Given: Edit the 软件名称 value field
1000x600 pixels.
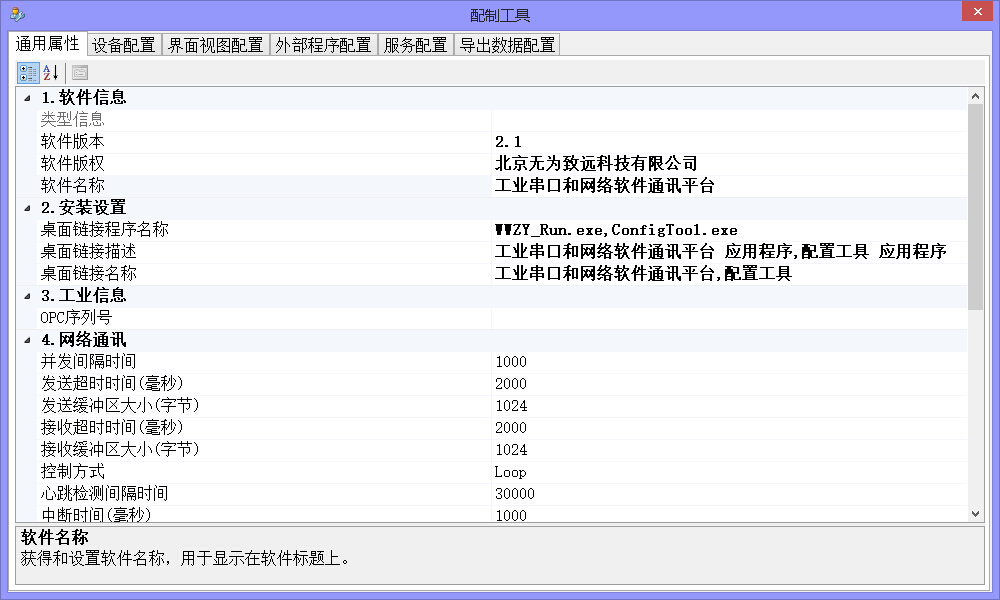Looking at the screenshot, I should 729,186.
